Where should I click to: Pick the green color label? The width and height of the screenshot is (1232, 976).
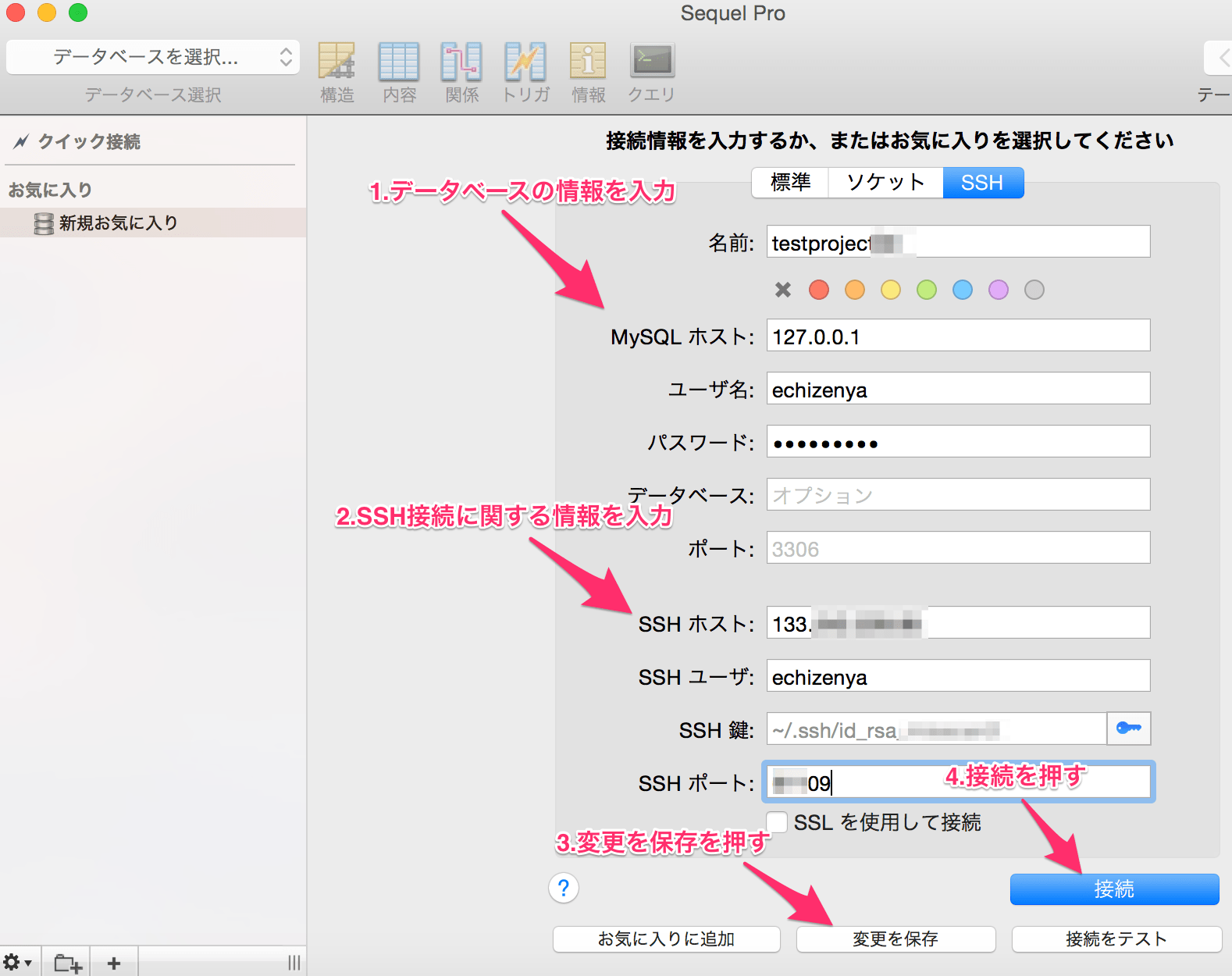[x=927, y=290]
